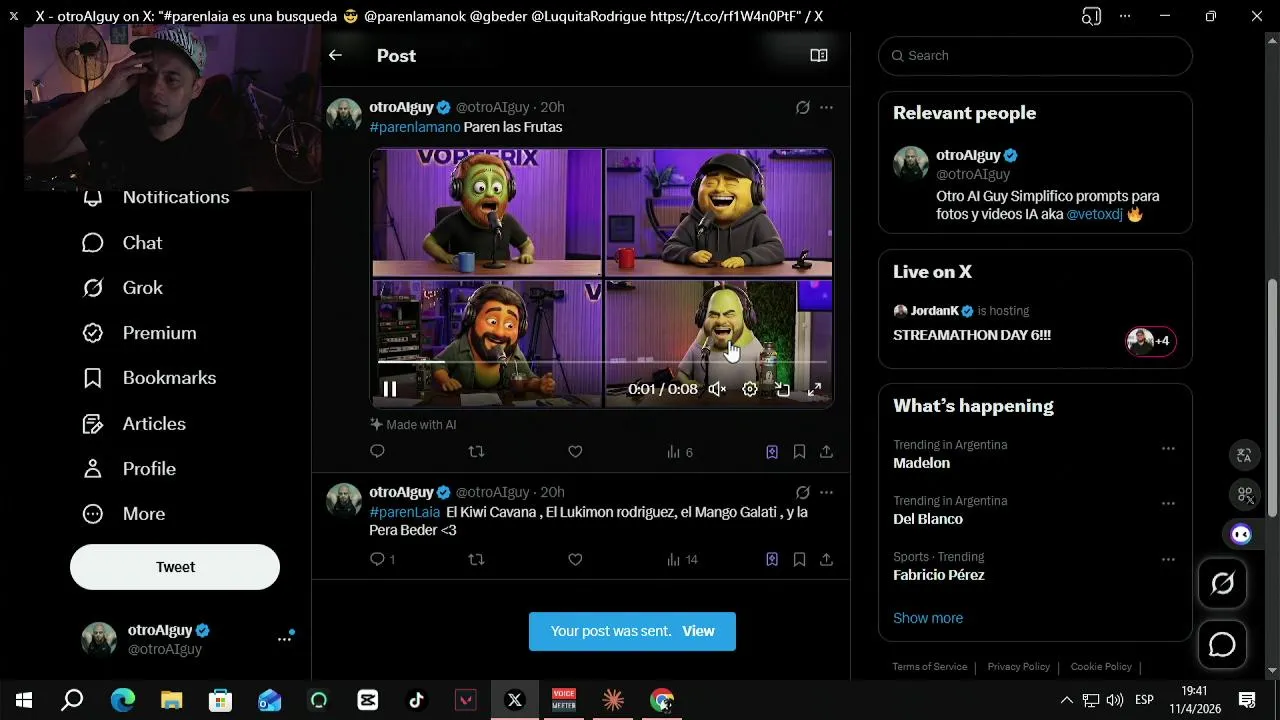Open the floating messages chat button
This screenshot has width=1280, height=720.
1222,645
